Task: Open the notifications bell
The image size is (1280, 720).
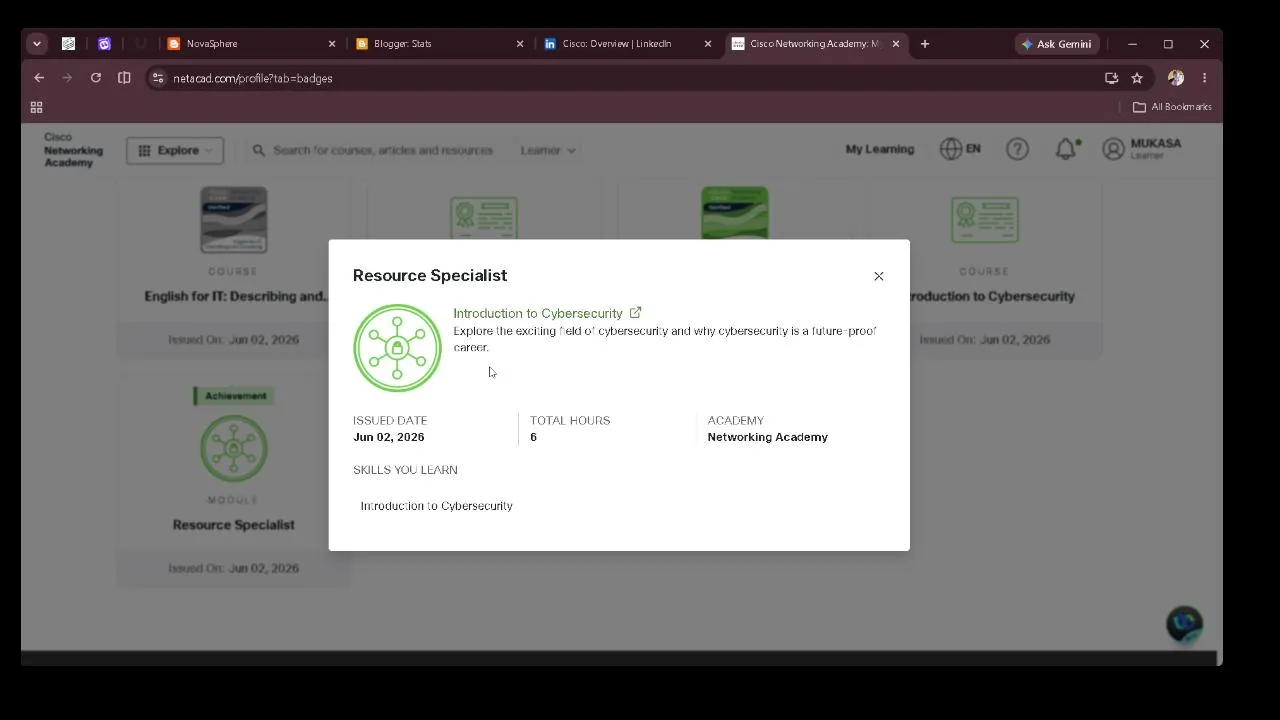Action: pos(1067,149)
